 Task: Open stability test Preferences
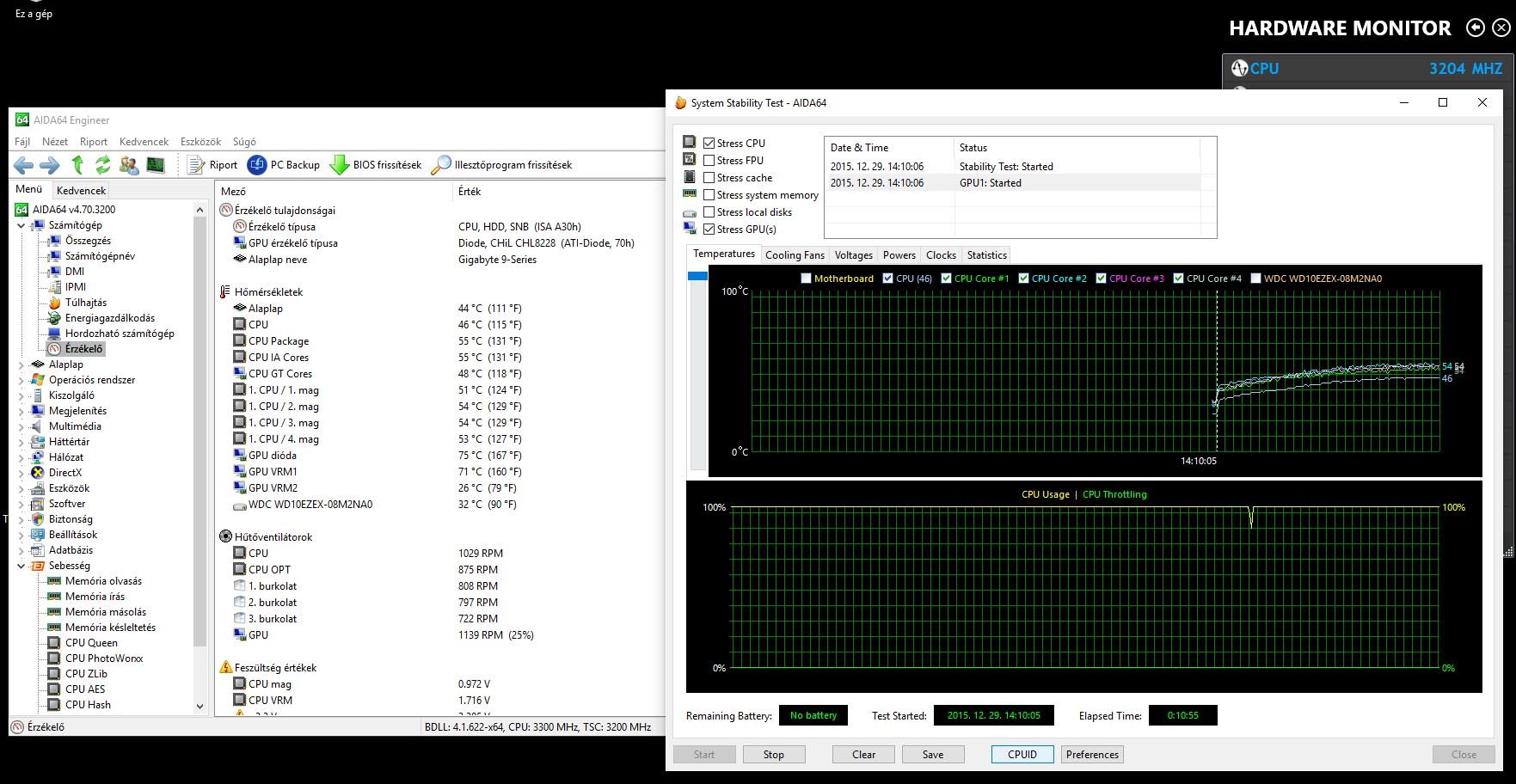pos(1092,755)
